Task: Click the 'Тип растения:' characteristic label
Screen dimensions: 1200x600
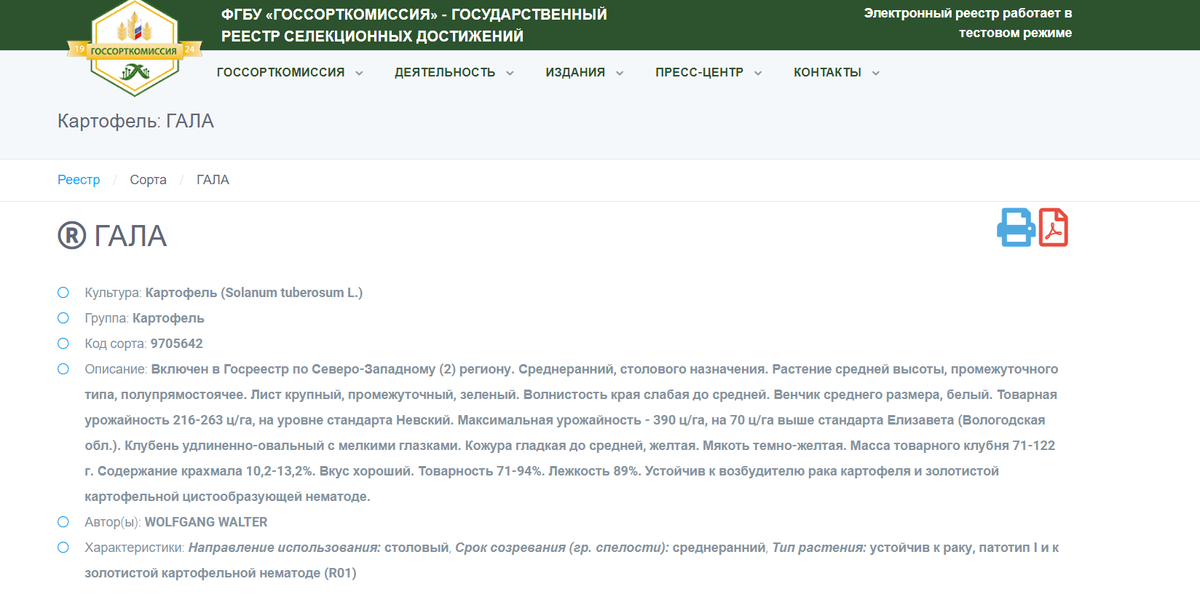Action: (818, 548)
